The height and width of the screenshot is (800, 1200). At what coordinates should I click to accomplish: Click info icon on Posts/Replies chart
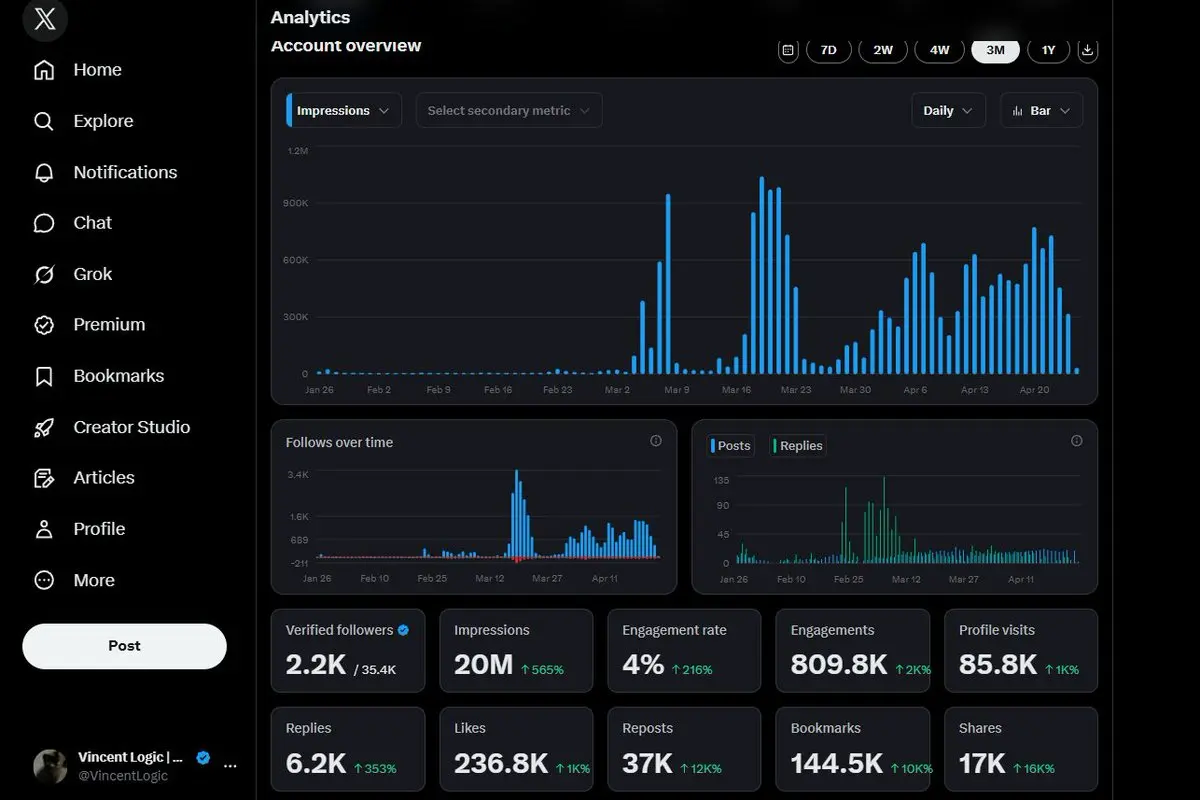(1077, 441)
